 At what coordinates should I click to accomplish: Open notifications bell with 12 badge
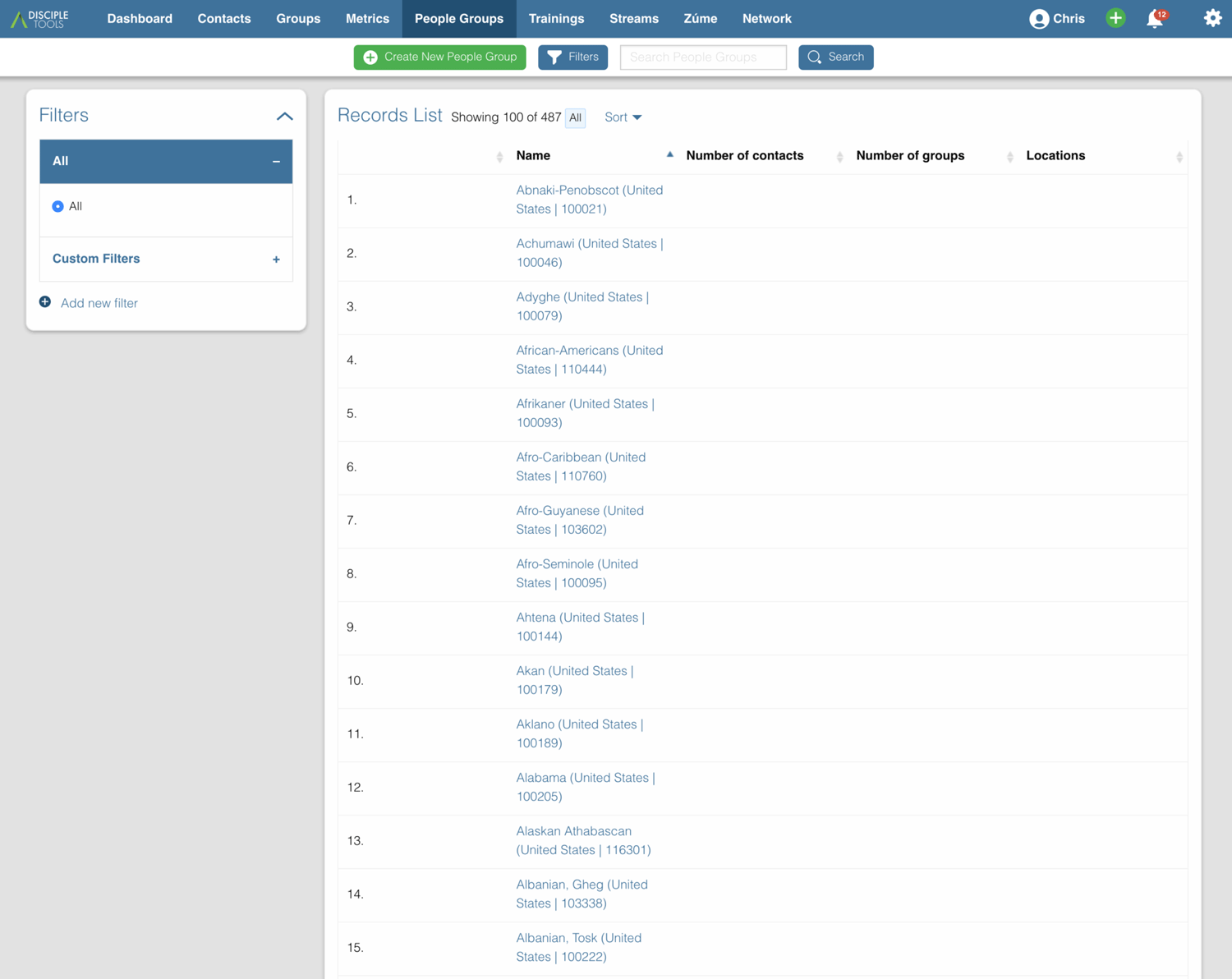click(1156, 18)
